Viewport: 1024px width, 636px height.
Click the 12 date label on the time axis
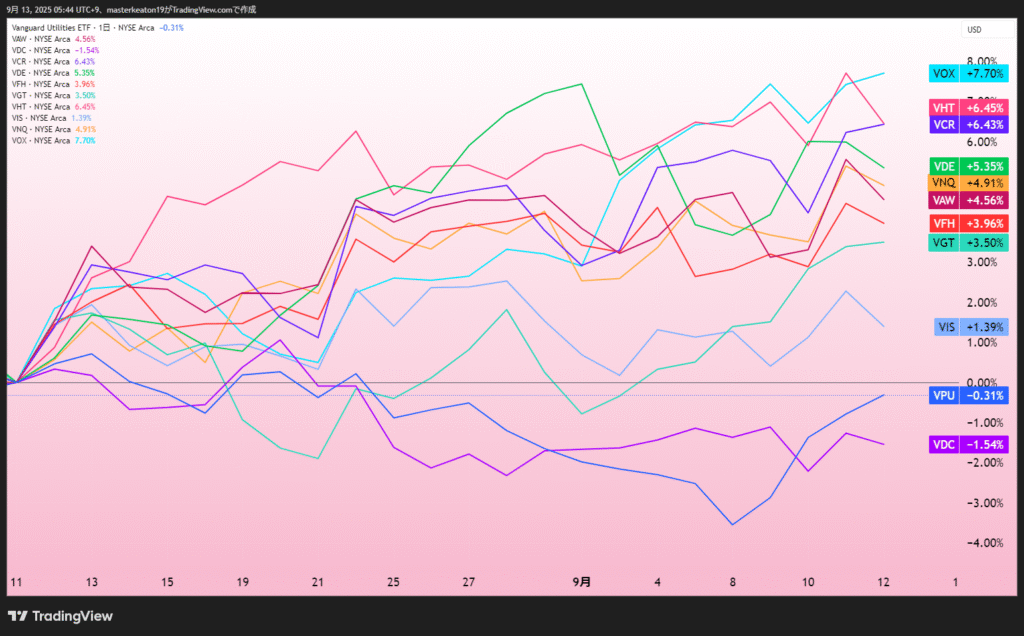(x=883, y=582)
